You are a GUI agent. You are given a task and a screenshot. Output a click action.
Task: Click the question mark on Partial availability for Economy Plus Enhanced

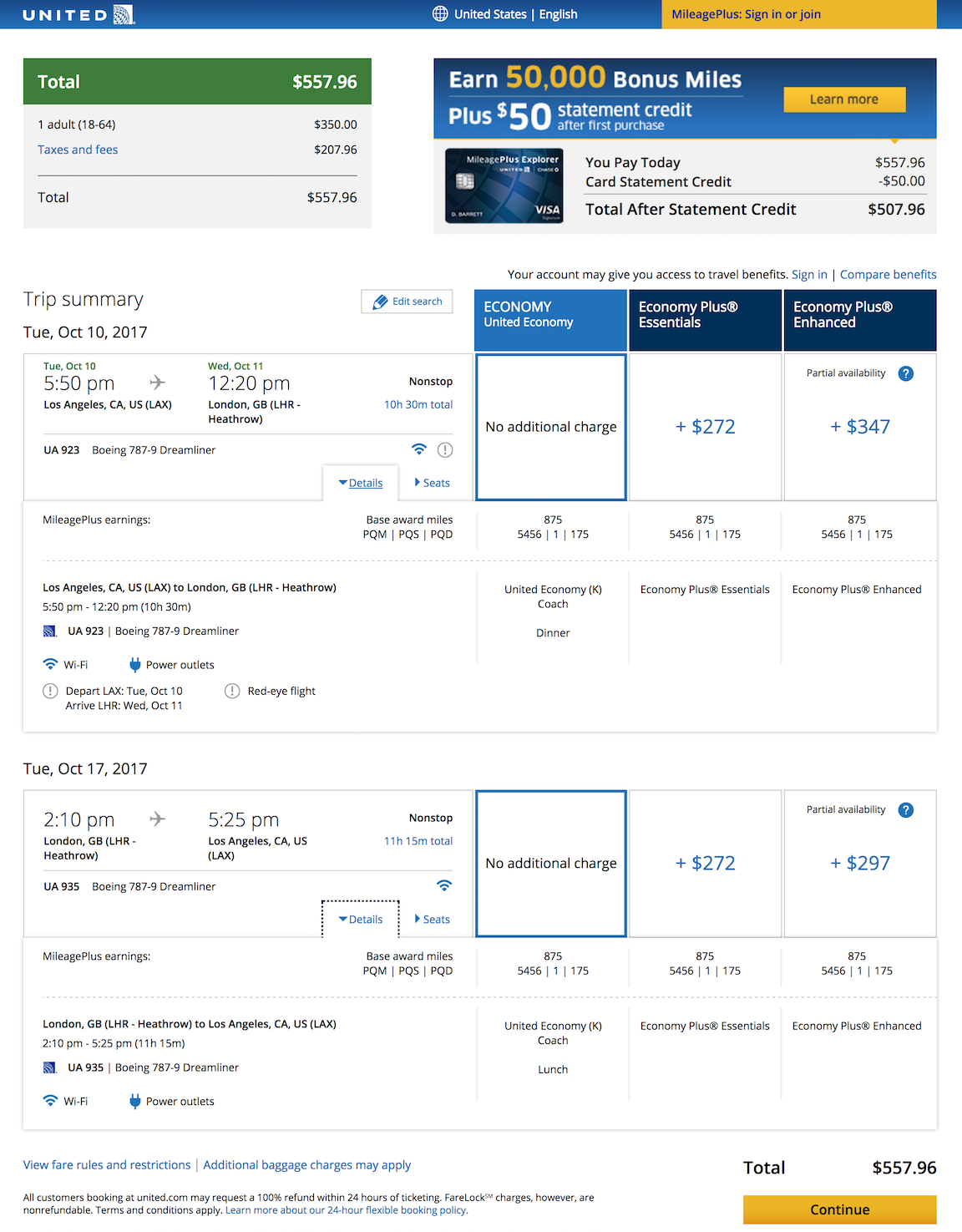(x=906, y=373)
